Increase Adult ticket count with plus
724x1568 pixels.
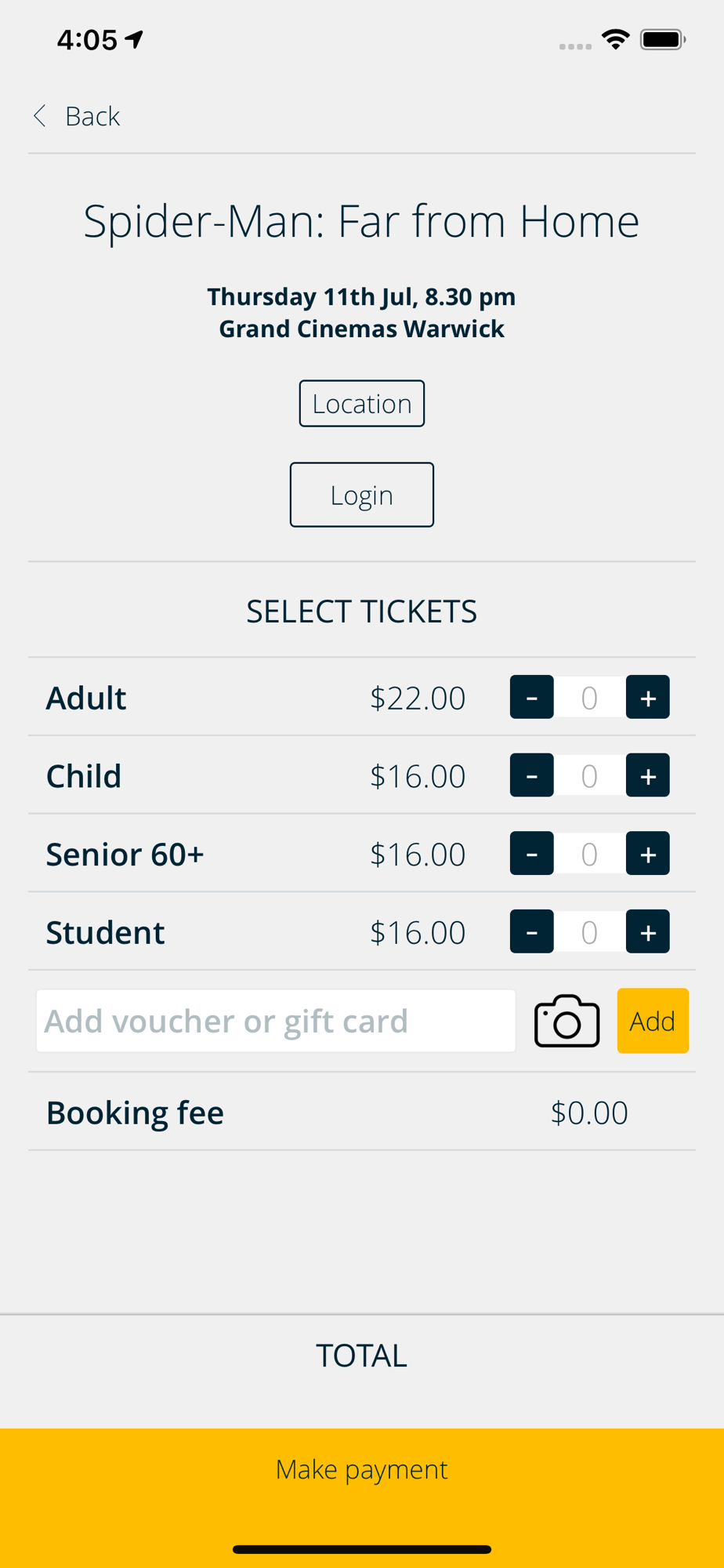647,697
